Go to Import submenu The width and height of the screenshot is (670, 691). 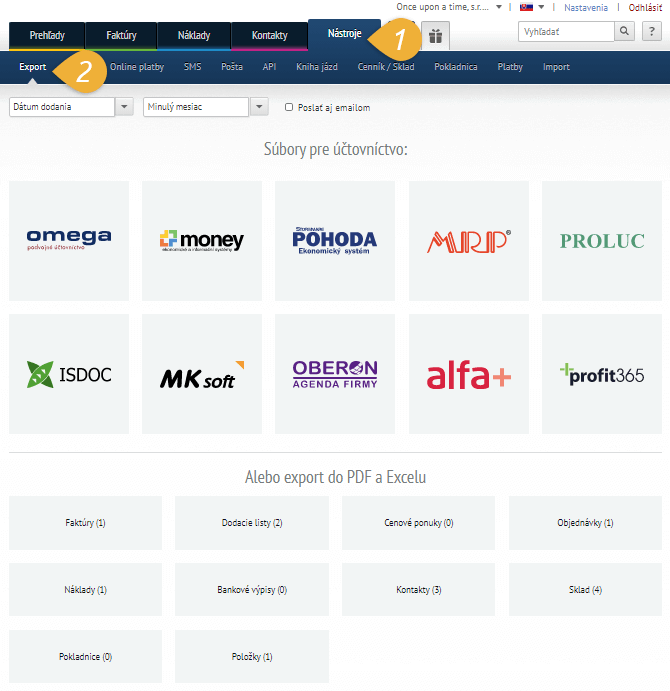point(556,67)
